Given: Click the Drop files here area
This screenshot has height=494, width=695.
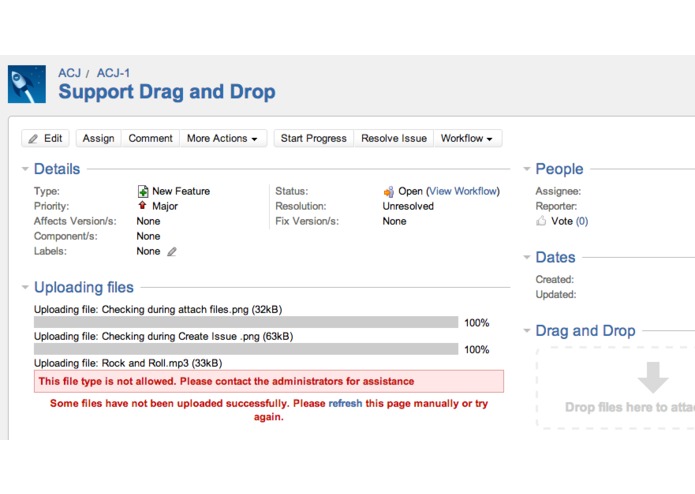Looking at the screenshot, I should click(616, 388).
